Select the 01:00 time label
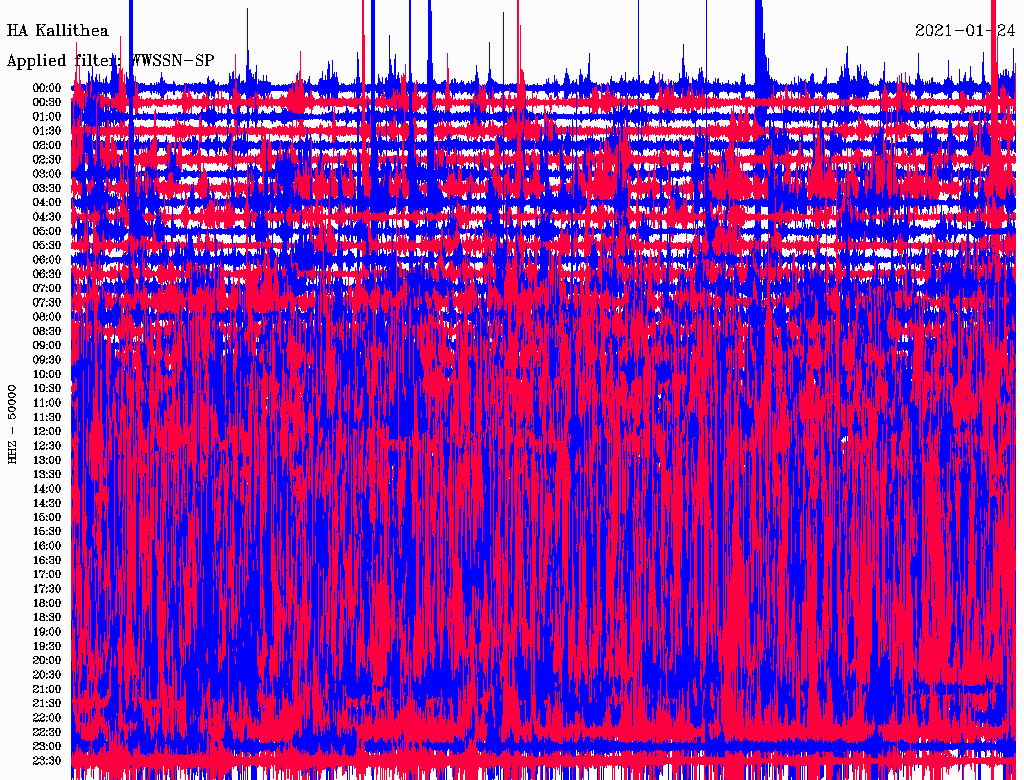 [47, 116]
